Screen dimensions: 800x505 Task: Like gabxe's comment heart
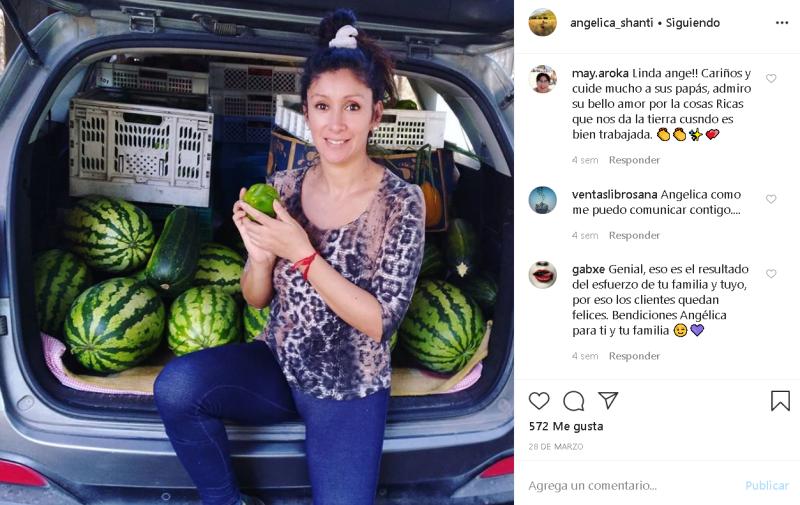point(771,274)
